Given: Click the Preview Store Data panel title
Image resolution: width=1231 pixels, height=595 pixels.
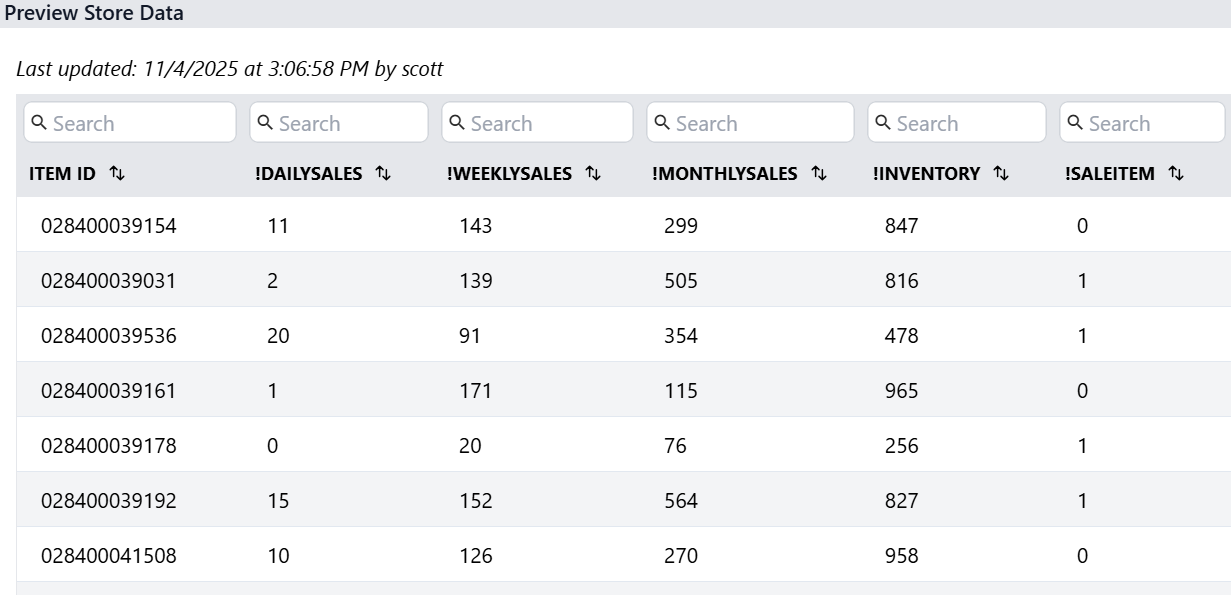Looking at the screenshot, I should 94,13.
